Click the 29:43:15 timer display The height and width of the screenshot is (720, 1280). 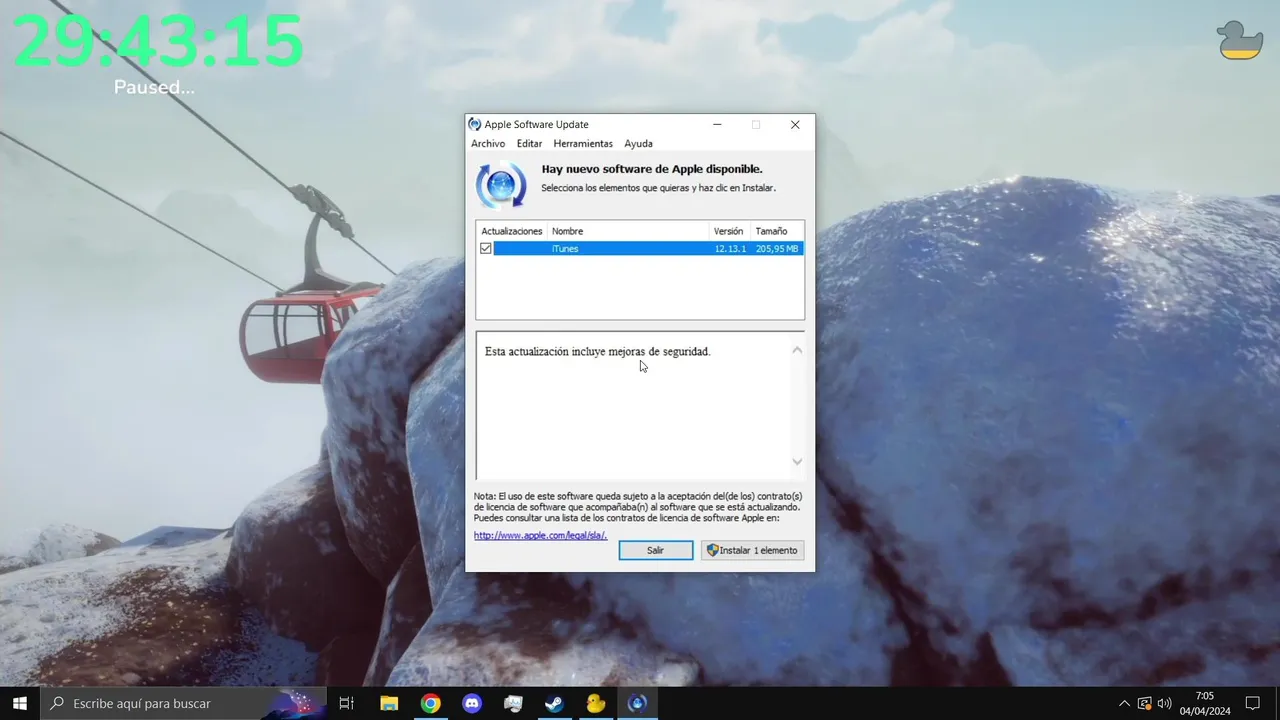158,41
